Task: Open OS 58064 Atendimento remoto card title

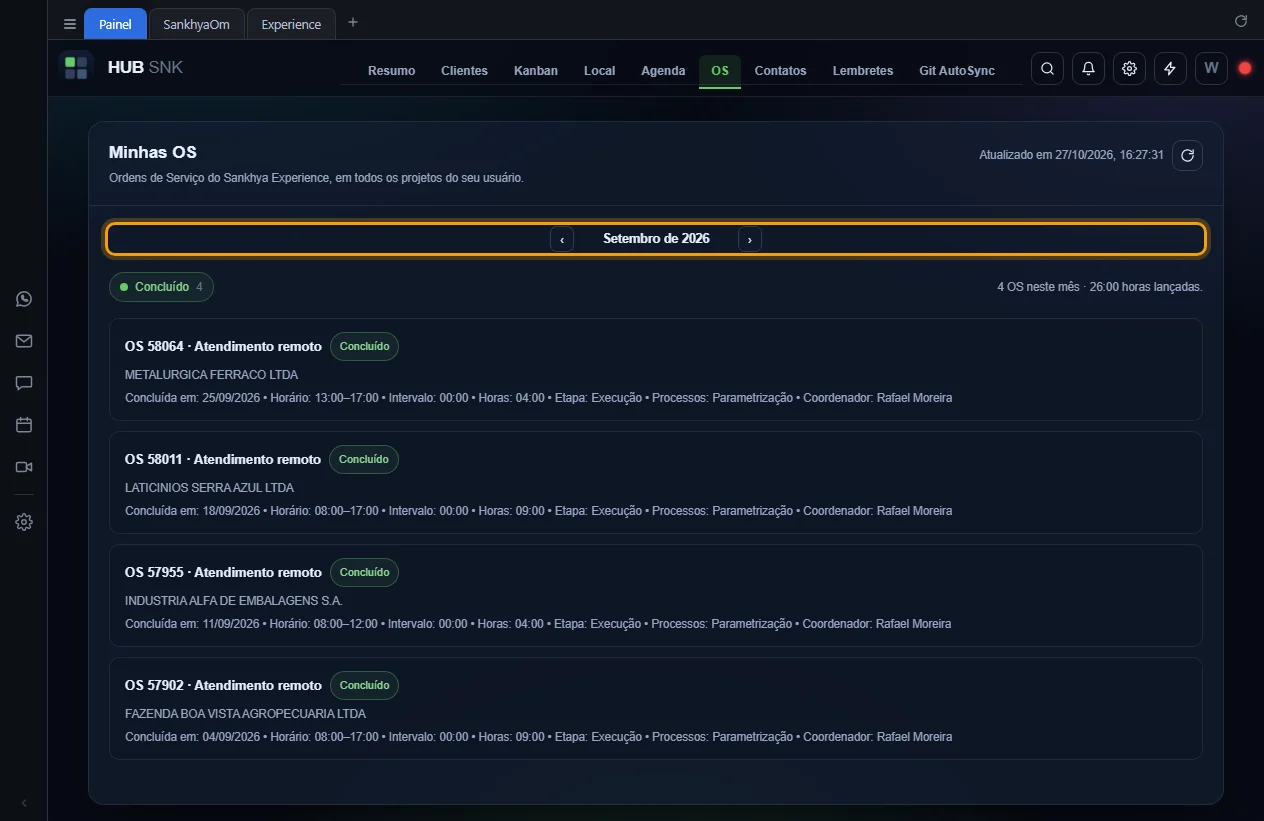Action: (x=223, y=347)
